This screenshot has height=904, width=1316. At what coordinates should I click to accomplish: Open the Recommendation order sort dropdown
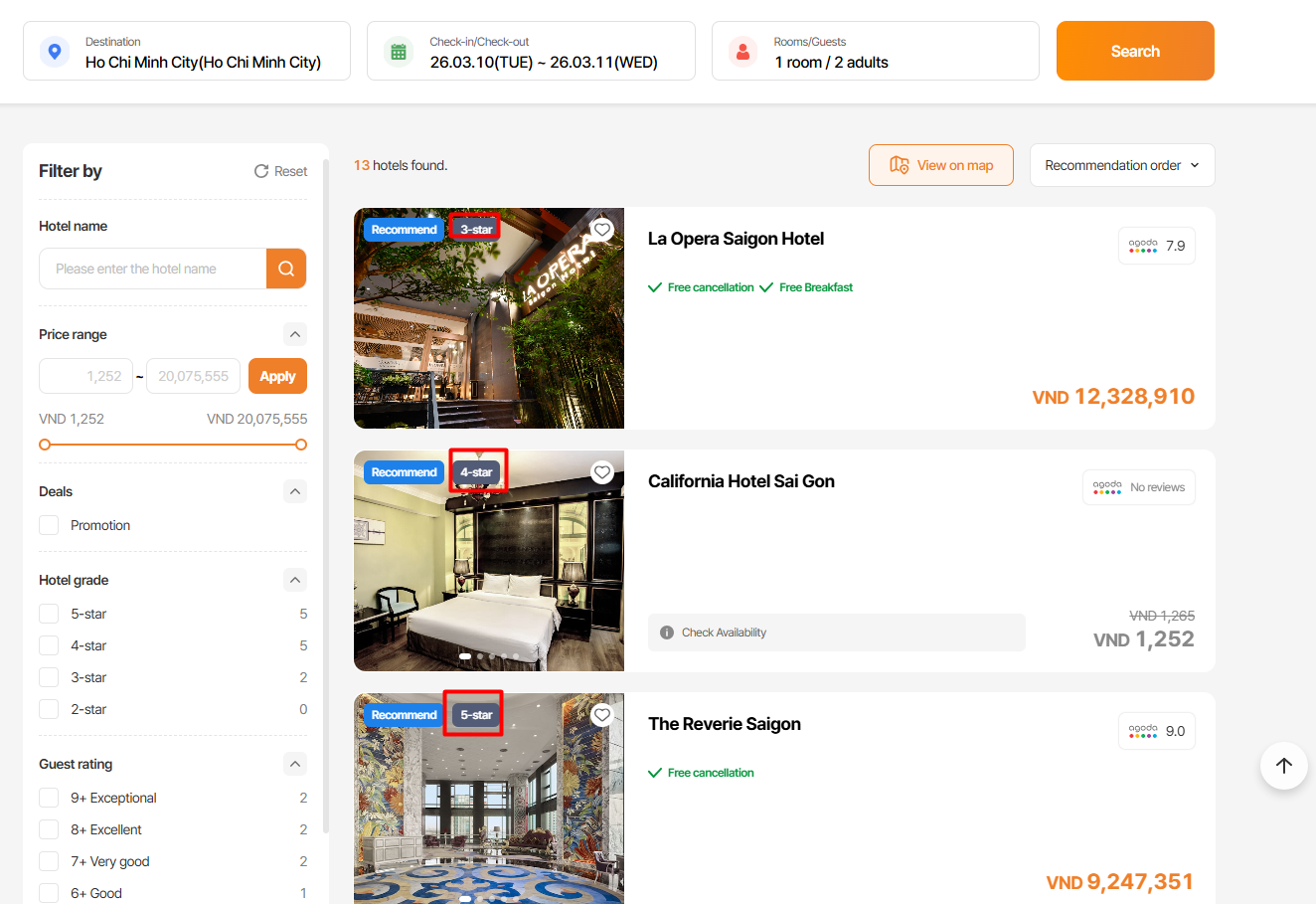1122,165
